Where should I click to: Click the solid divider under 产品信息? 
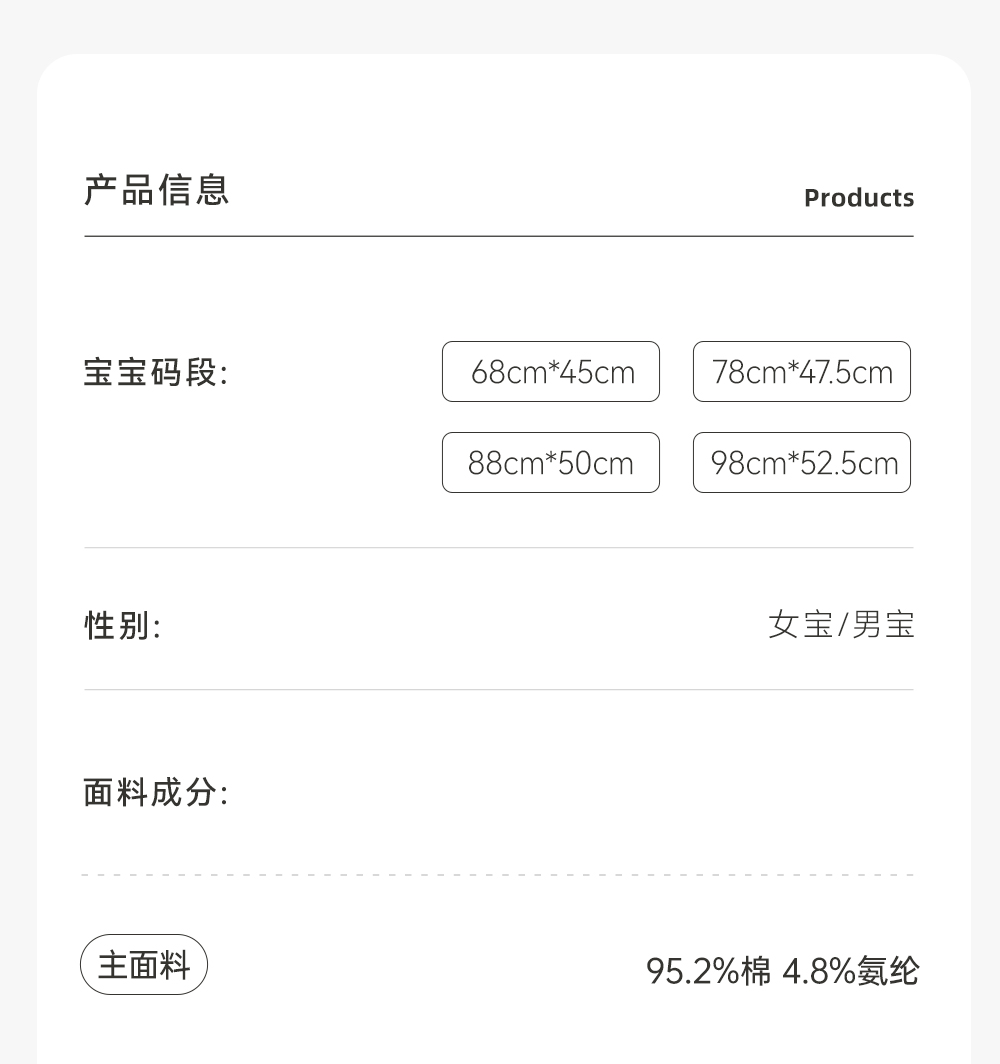499,237
